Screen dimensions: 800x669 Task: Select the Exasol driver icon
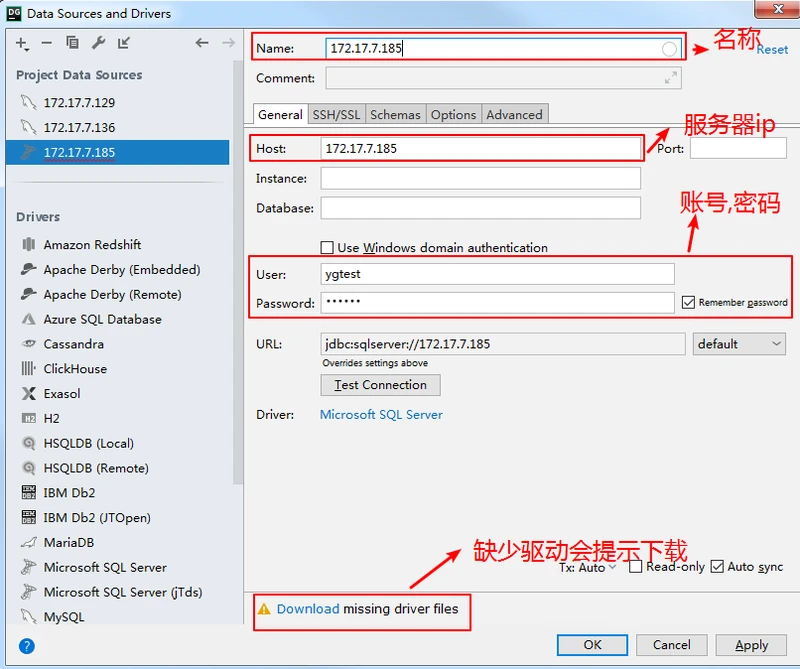pyautogui.click(x=29, y=393)
